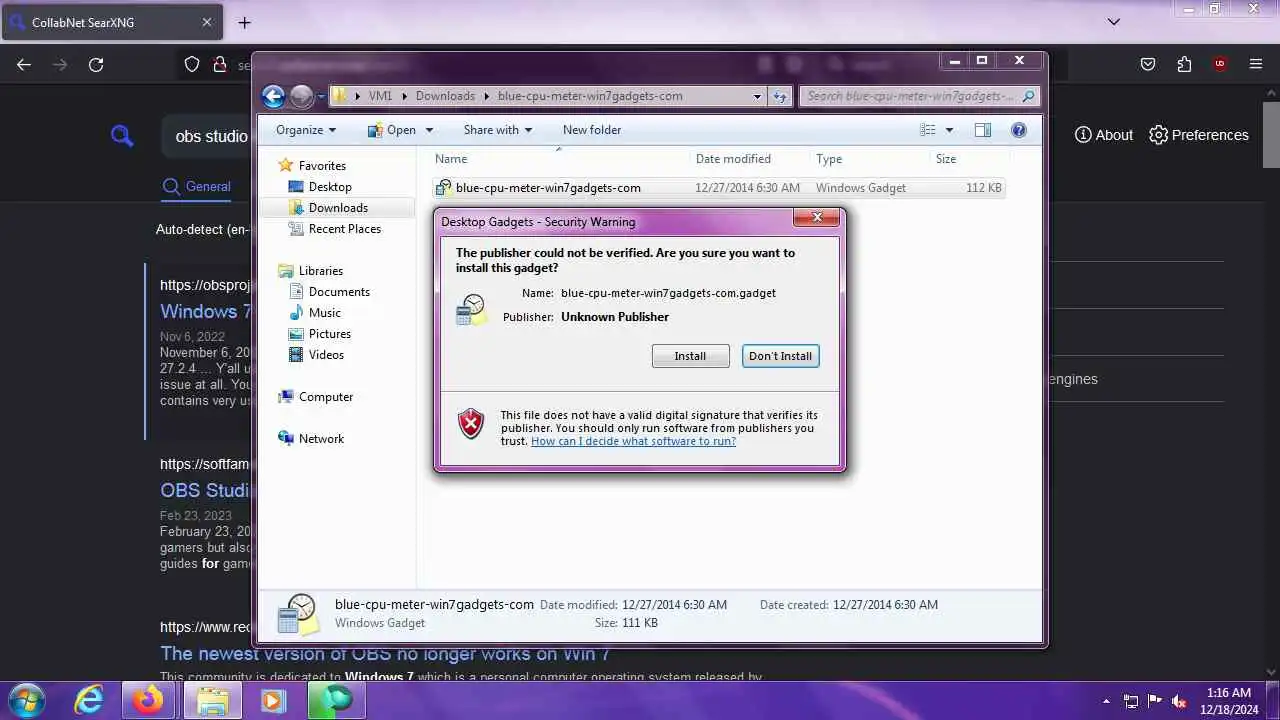Click the SearXNG magnifier logo
Image resolution: width=1280 pixels, height=720 pixels.
pyautogui.click(x=122, y=136)
